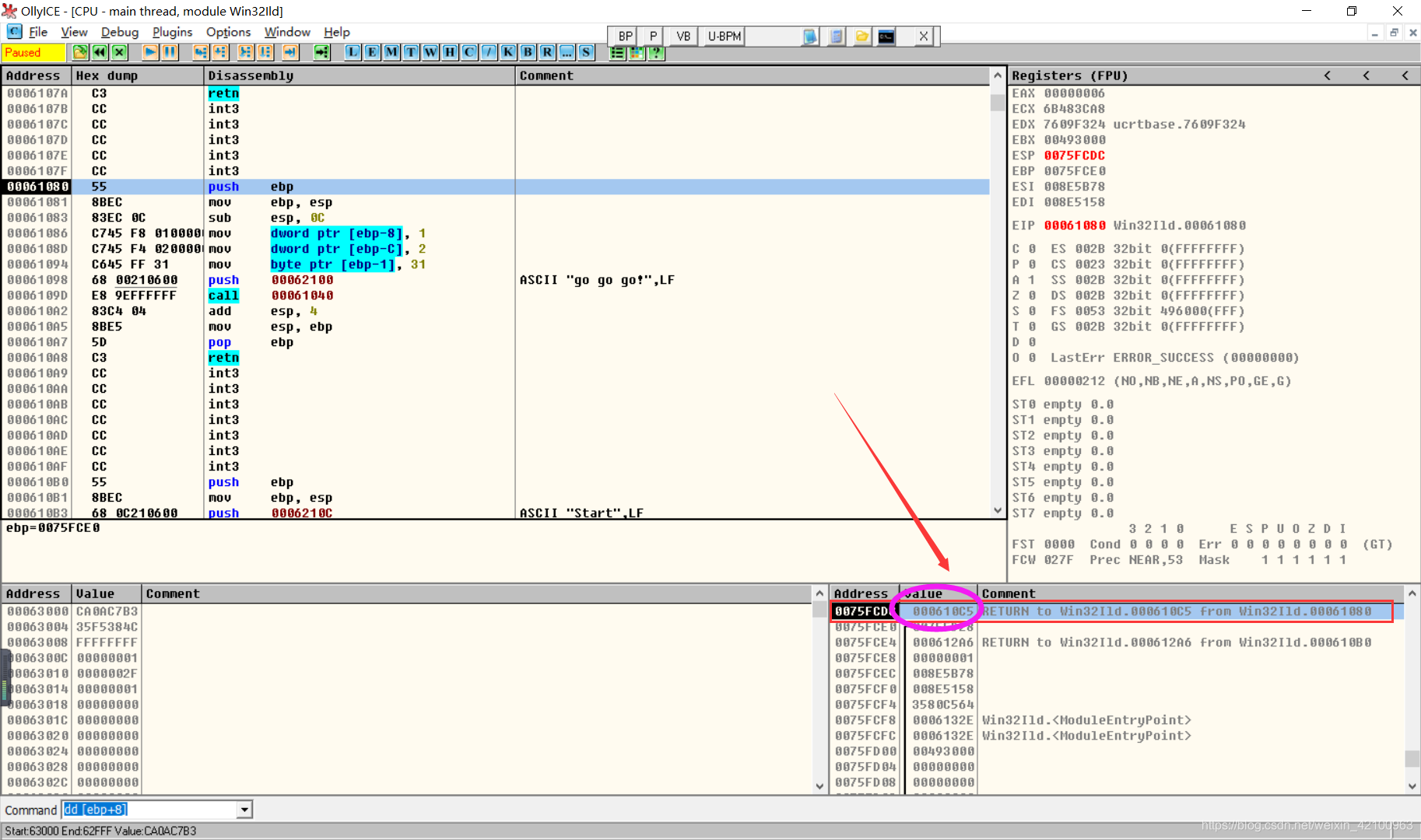Close the debugged program with green X icon
1421x840 pixels.
(x=119, y=52)
